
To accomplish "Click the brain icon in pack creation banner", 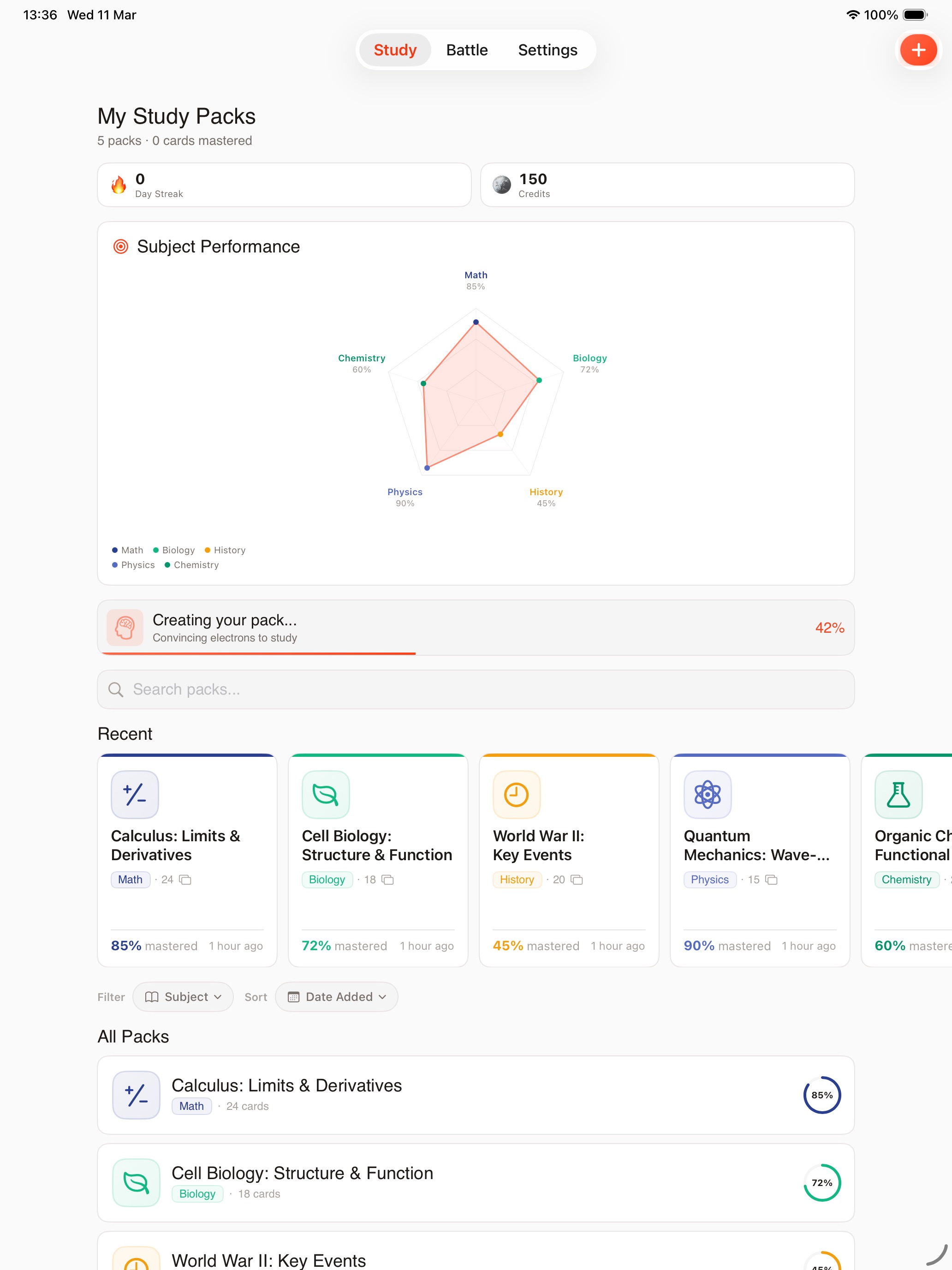I will pos(124,627).
